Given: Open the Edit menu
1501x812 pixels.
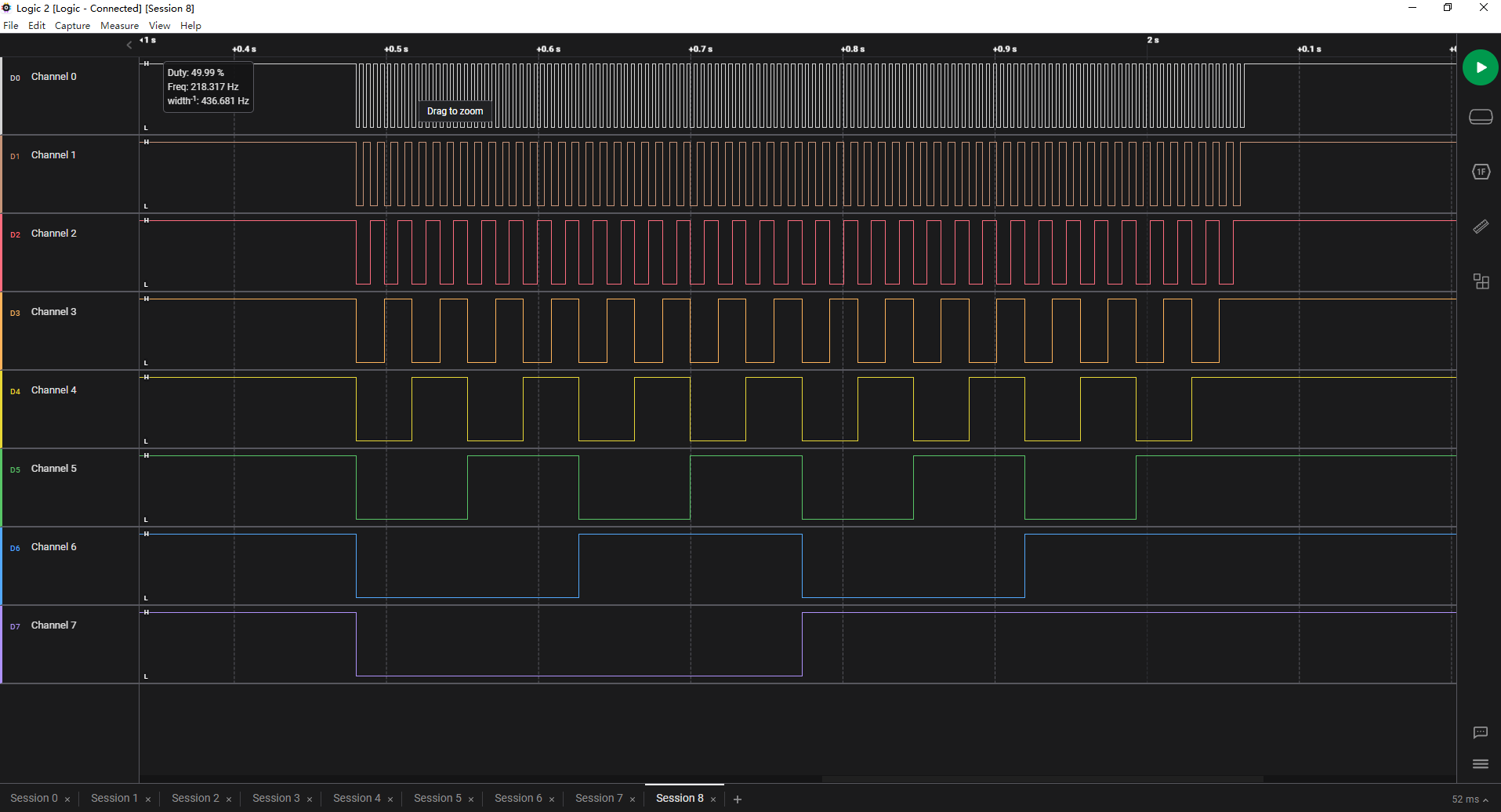Looking at the screenshot, I should pyautogui.click(x=37, y=26).
